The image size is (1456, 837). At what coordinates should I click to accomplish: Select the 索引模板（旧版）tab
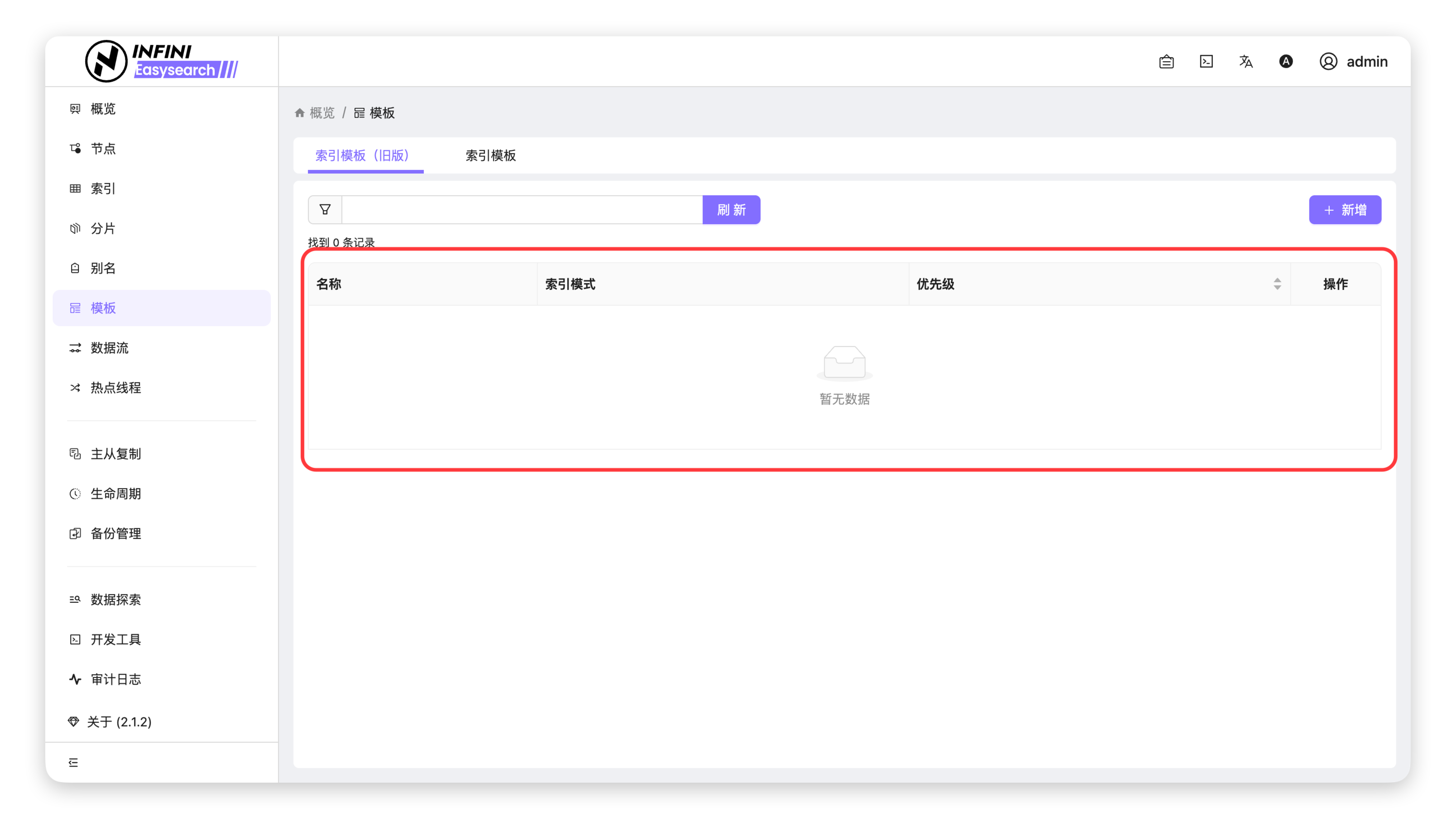click(x=362, y=155)
